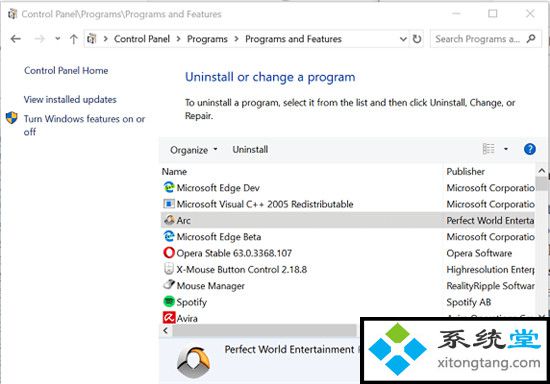Screen dimensions: 550x384
Task: Sort by the Publisher column header
Action: (x=465, y=171)
